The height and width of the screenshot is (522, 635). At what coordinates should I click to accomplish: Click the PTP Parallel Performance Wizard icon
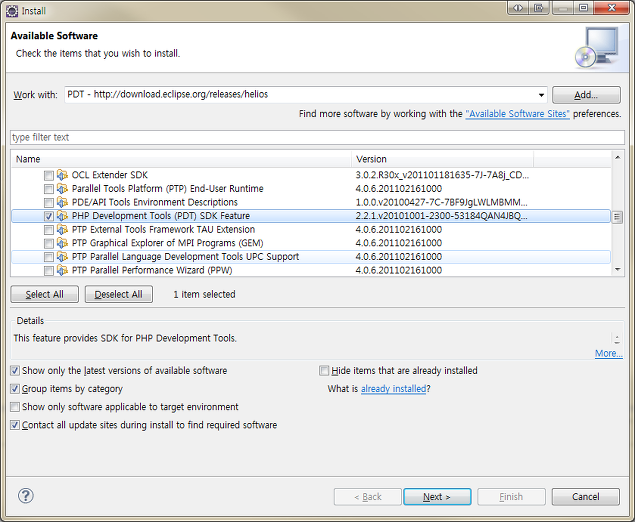click(62, 270)
